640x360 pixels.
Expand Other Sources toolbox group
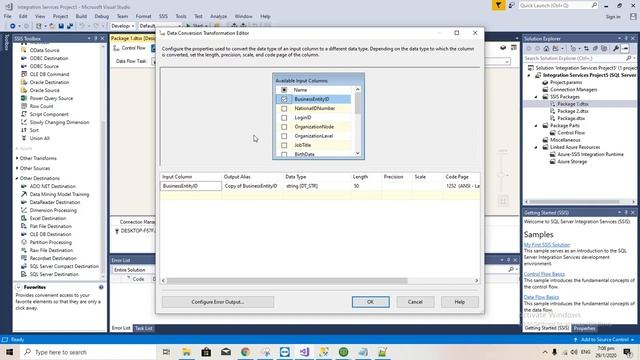17,168
